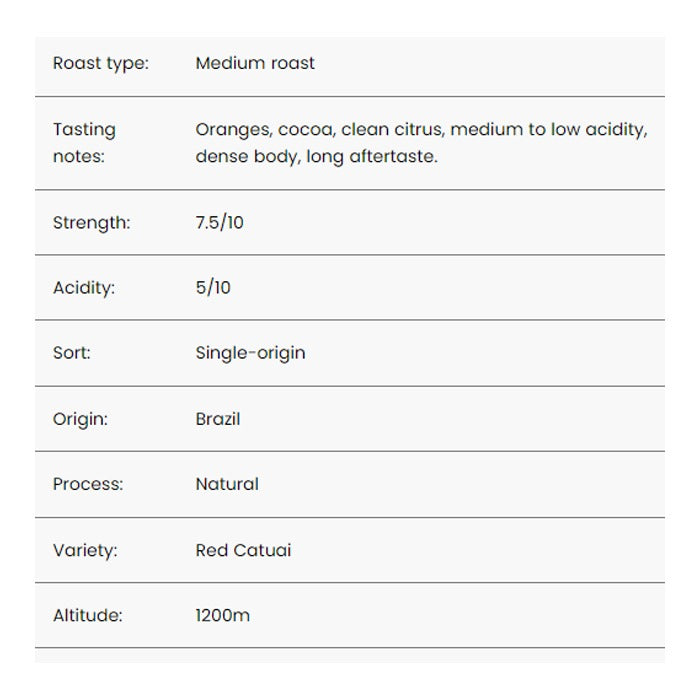Viewport: 700px width, 700px height.
Task: Click the "Oranges, cocoa, clean citrus" text line
Action: click(x=421, y=130)
